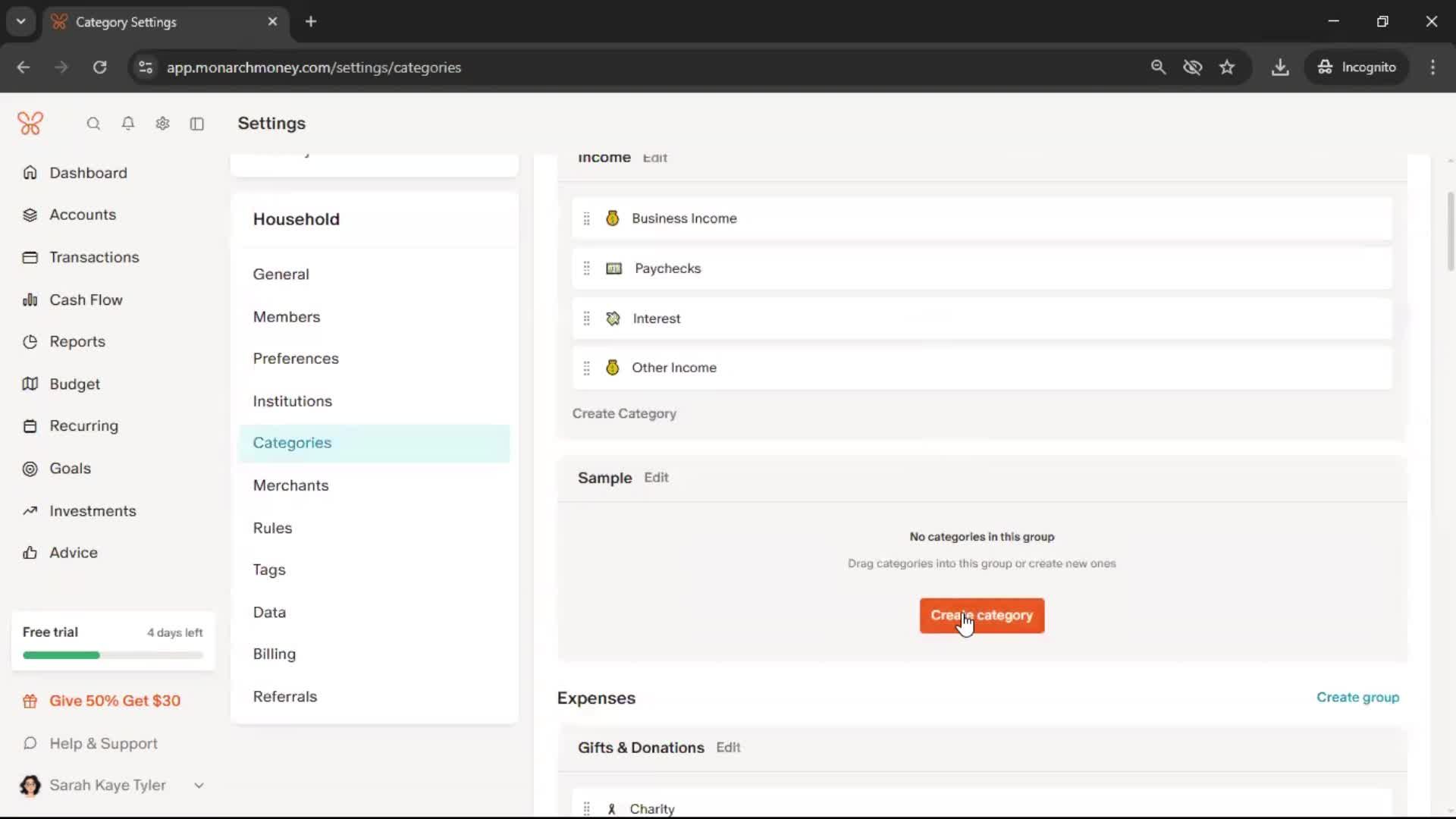Click the drag handle beside Business Income
This screenshot has width=1456, height=819.
[x=586, y=219]
